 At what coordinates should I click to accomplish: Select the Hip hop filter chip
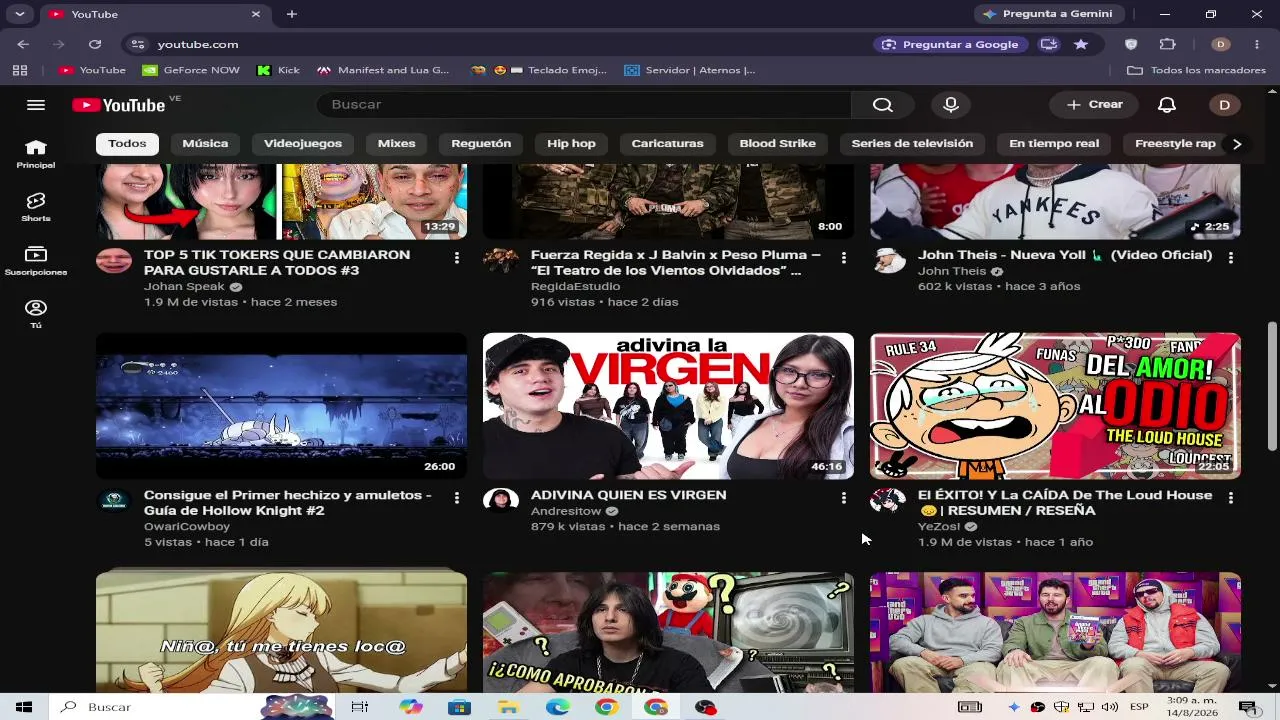[571, 144]
